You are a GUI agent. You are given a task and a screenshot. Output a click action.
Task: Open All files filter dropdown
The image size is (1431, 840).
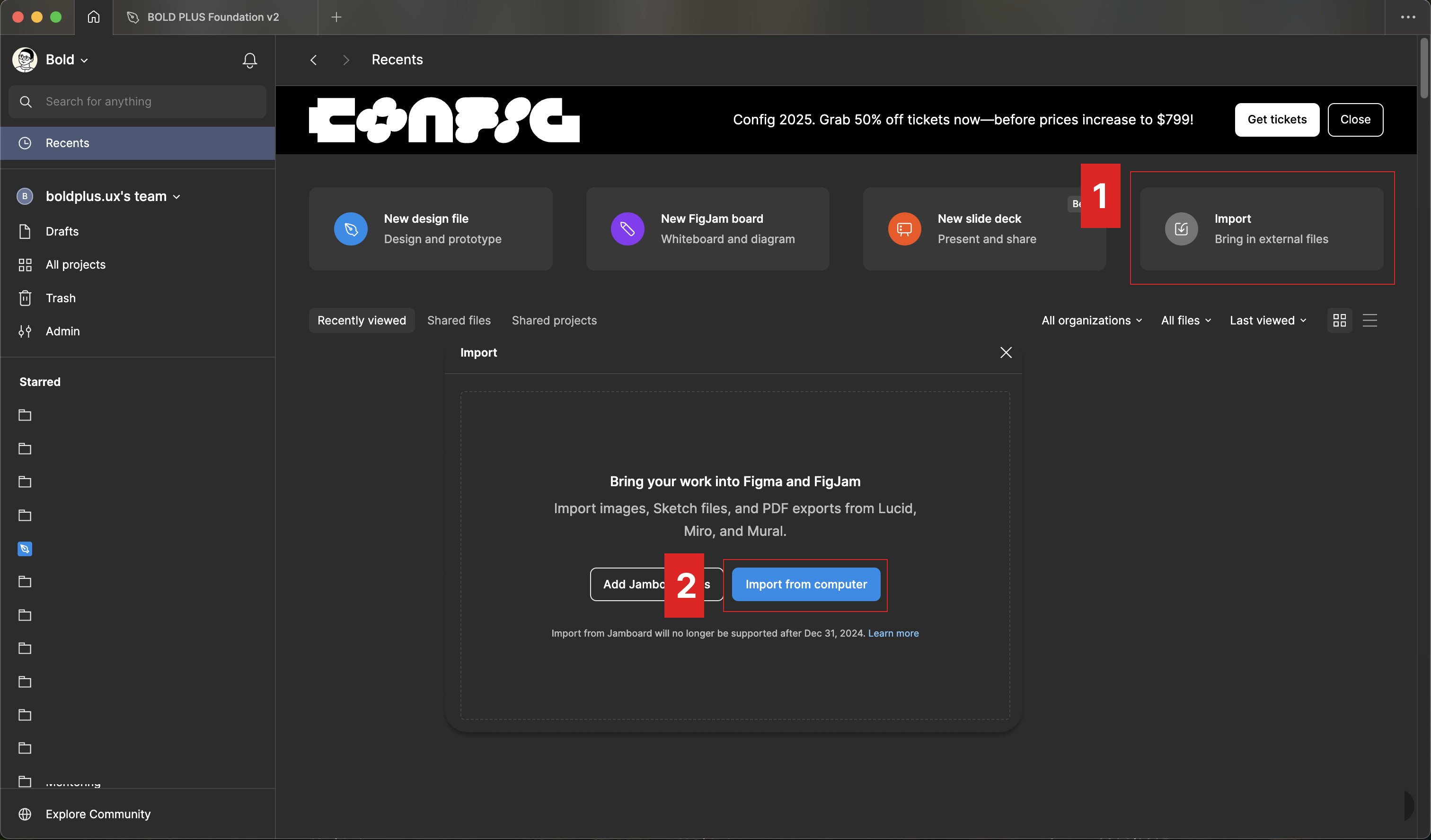(x=1186, y=320)
